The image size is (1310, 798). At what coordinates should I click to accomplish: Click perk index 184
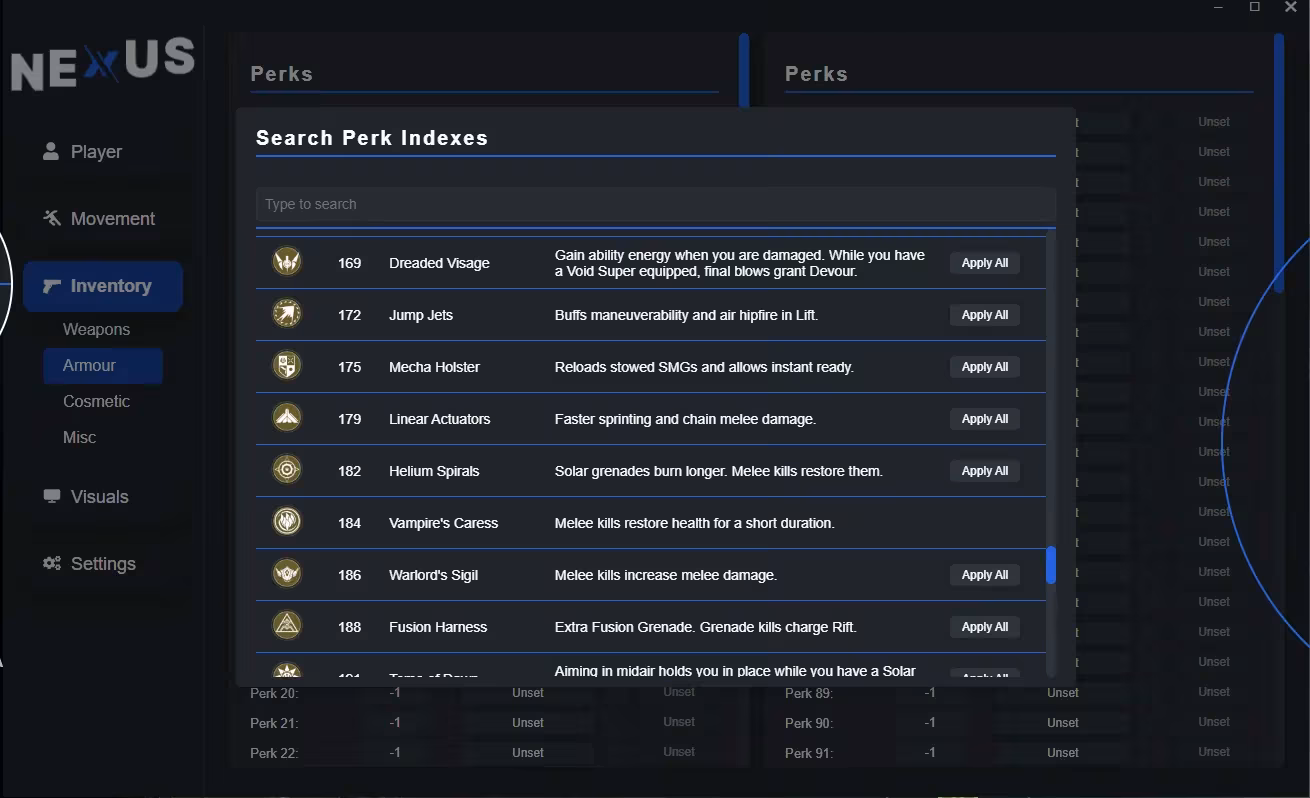(349, 523)
